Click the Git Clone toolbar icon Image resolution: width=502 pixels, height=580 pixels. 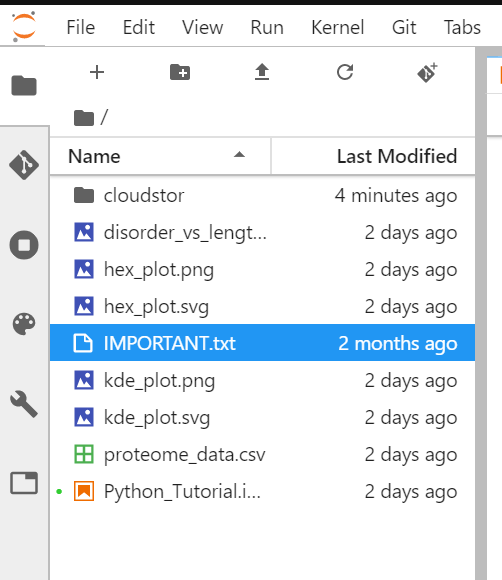(x=427, y=72)
